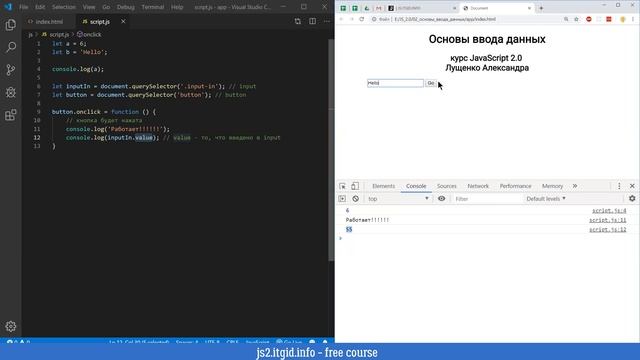Click the zoom magnifier in address bar
640x360 pixels.
coord(566,19)
